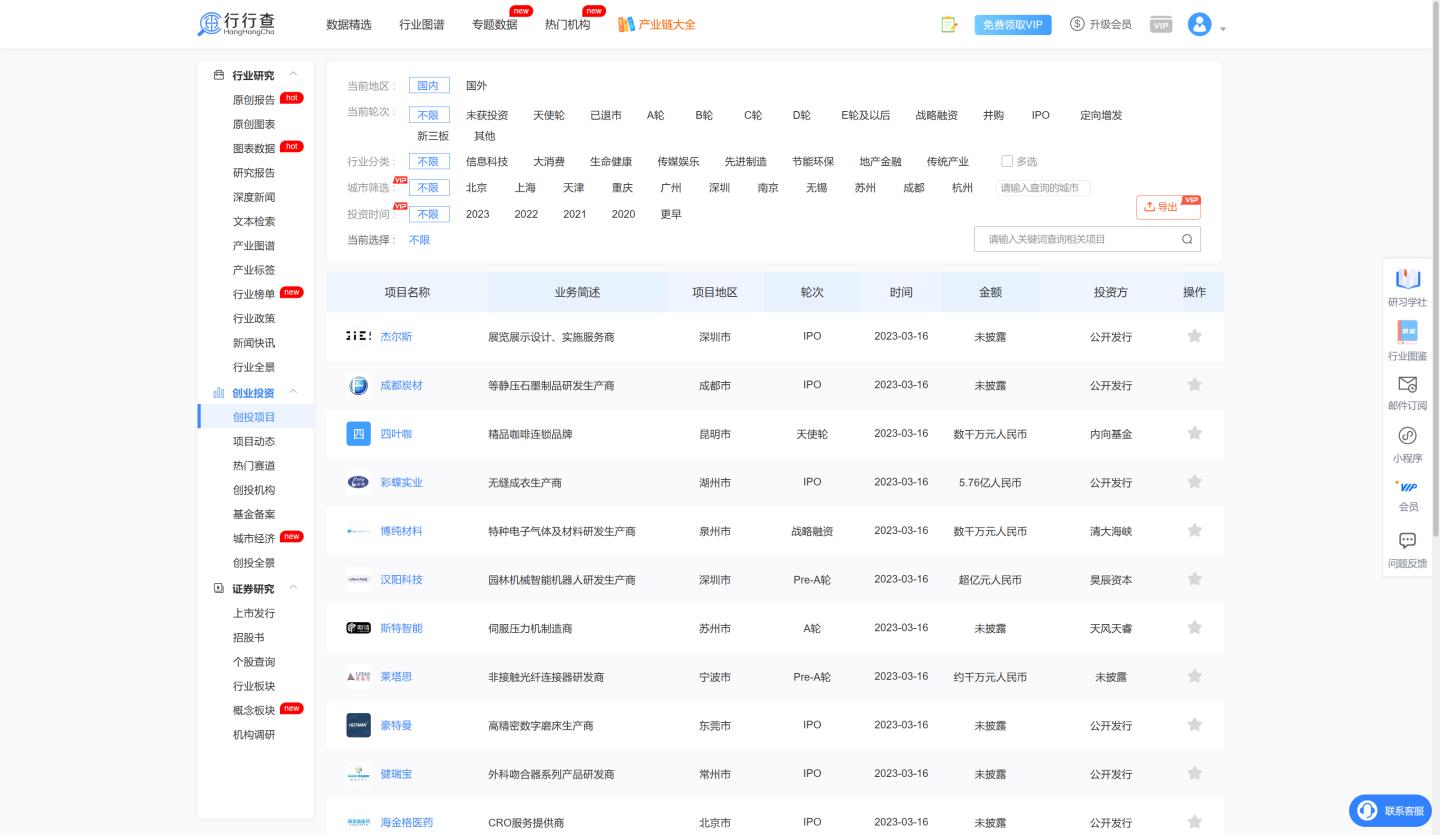The width and height of the screenshot is (1440, 835).
Task: Enable the 多选 checkbox for industry categories
Action: point(1008,161)
